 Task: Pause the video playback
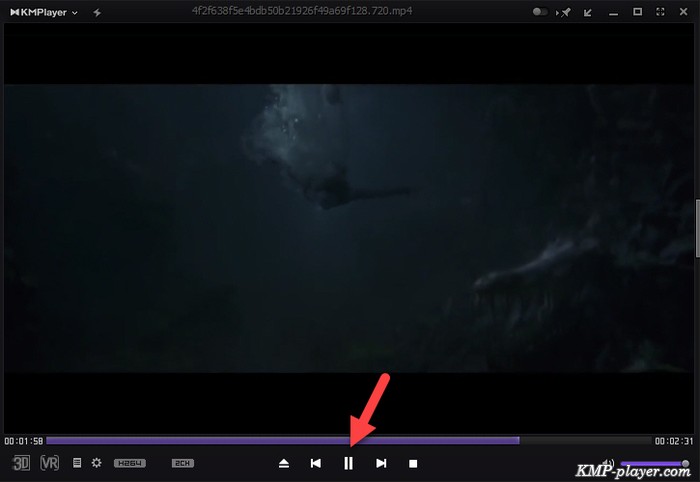click(348, 464)
